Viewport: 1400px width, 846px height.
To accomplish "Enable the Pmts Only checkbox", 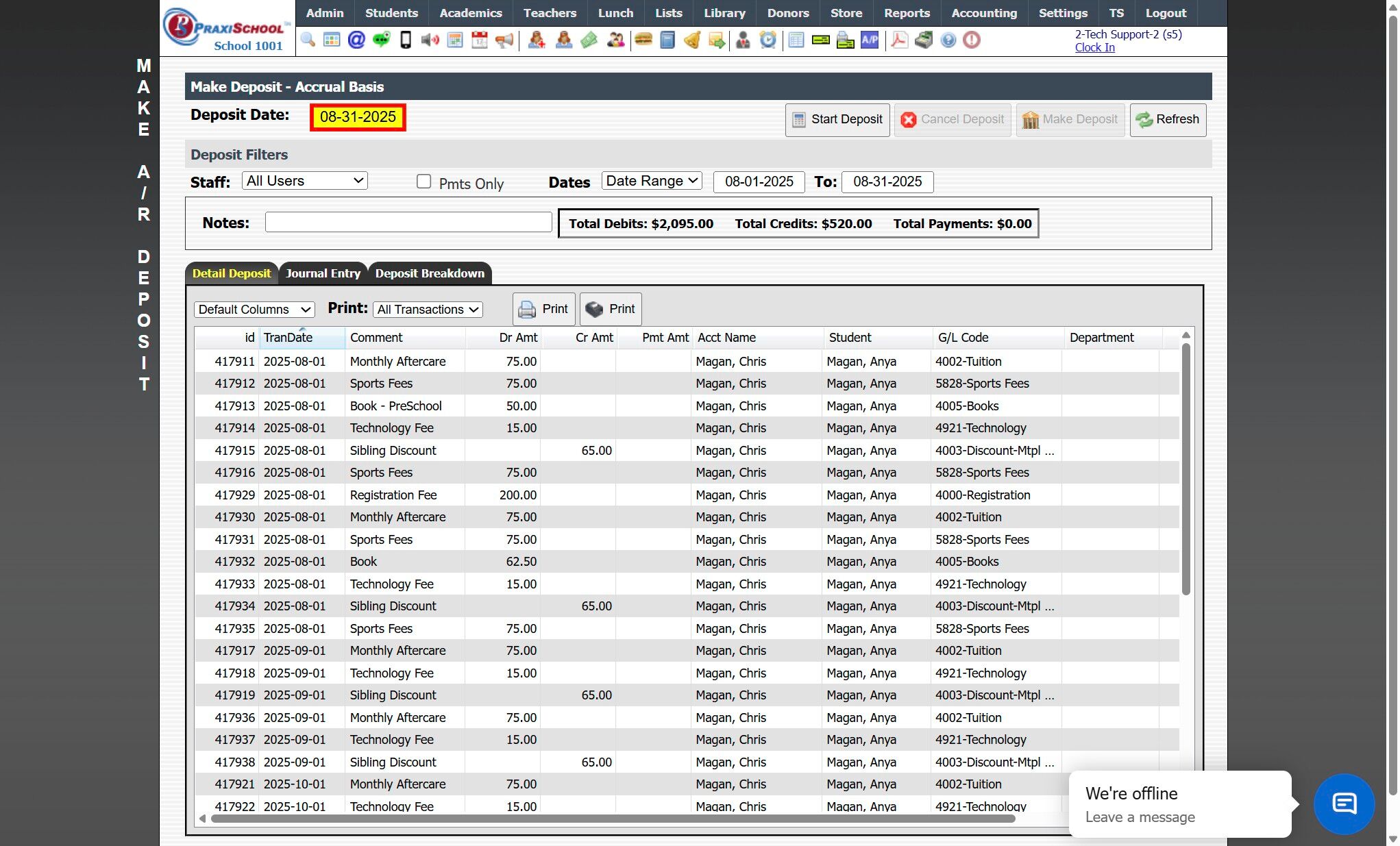I will click(424, 182).
